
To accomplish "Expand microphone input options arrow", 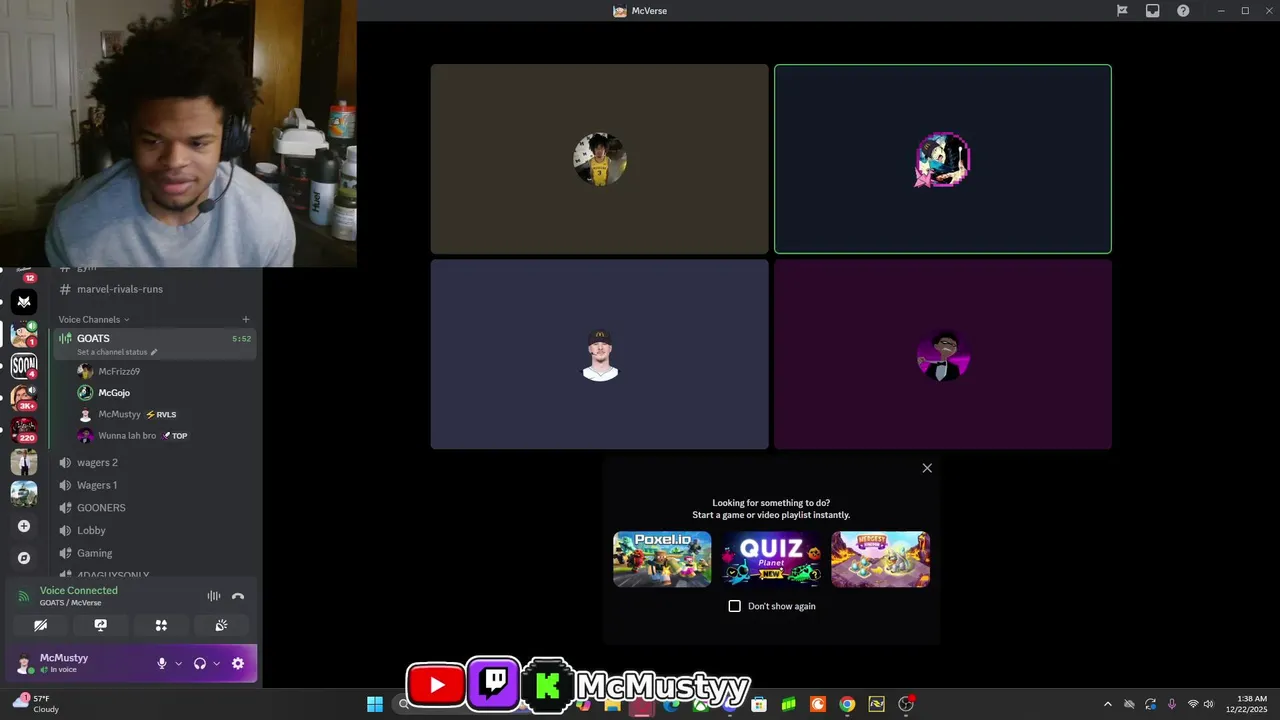I will (179, 663).
